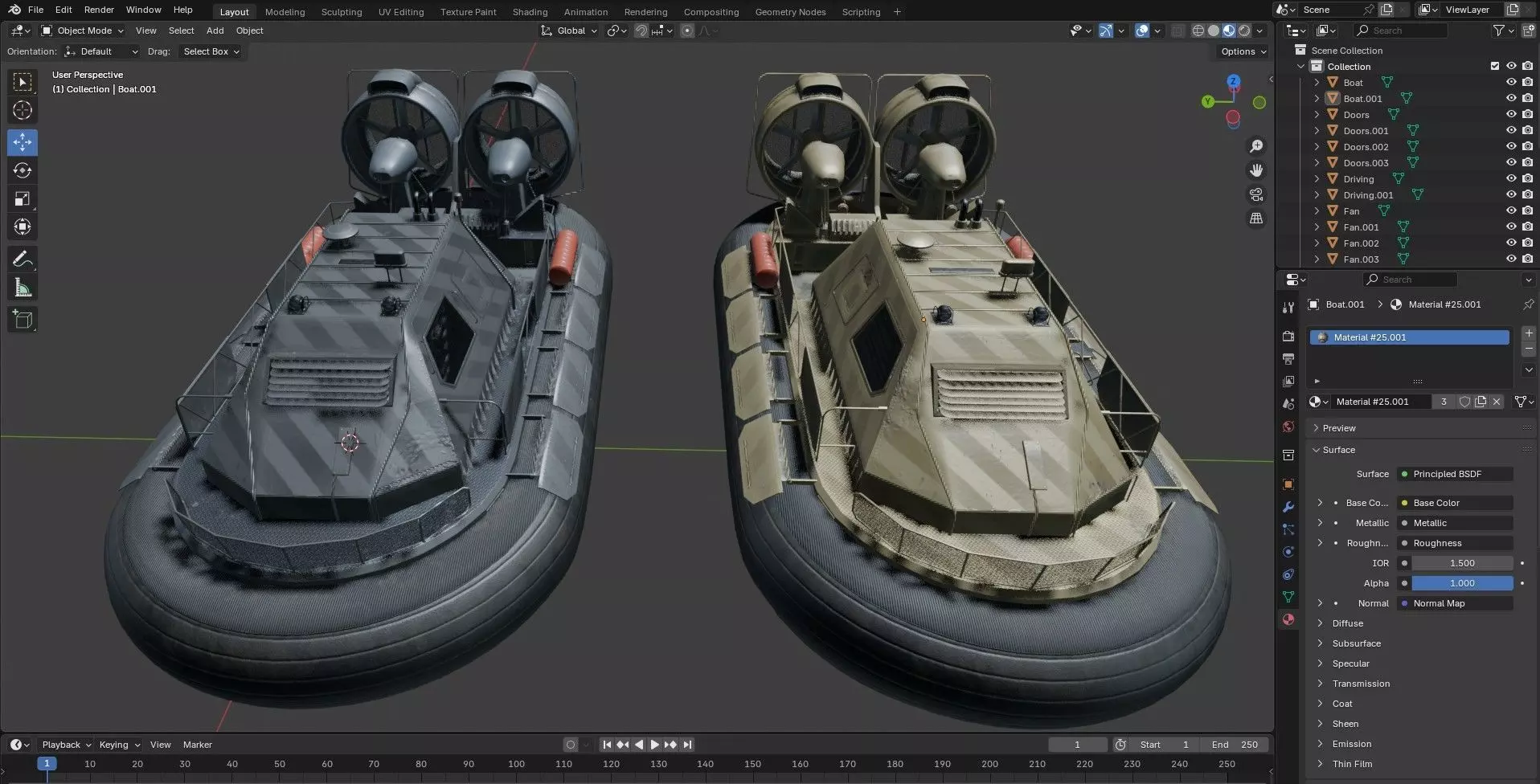Select the Select Box tool in toolbar
The width and height of the screenshot is (1540, 784).
23,82
